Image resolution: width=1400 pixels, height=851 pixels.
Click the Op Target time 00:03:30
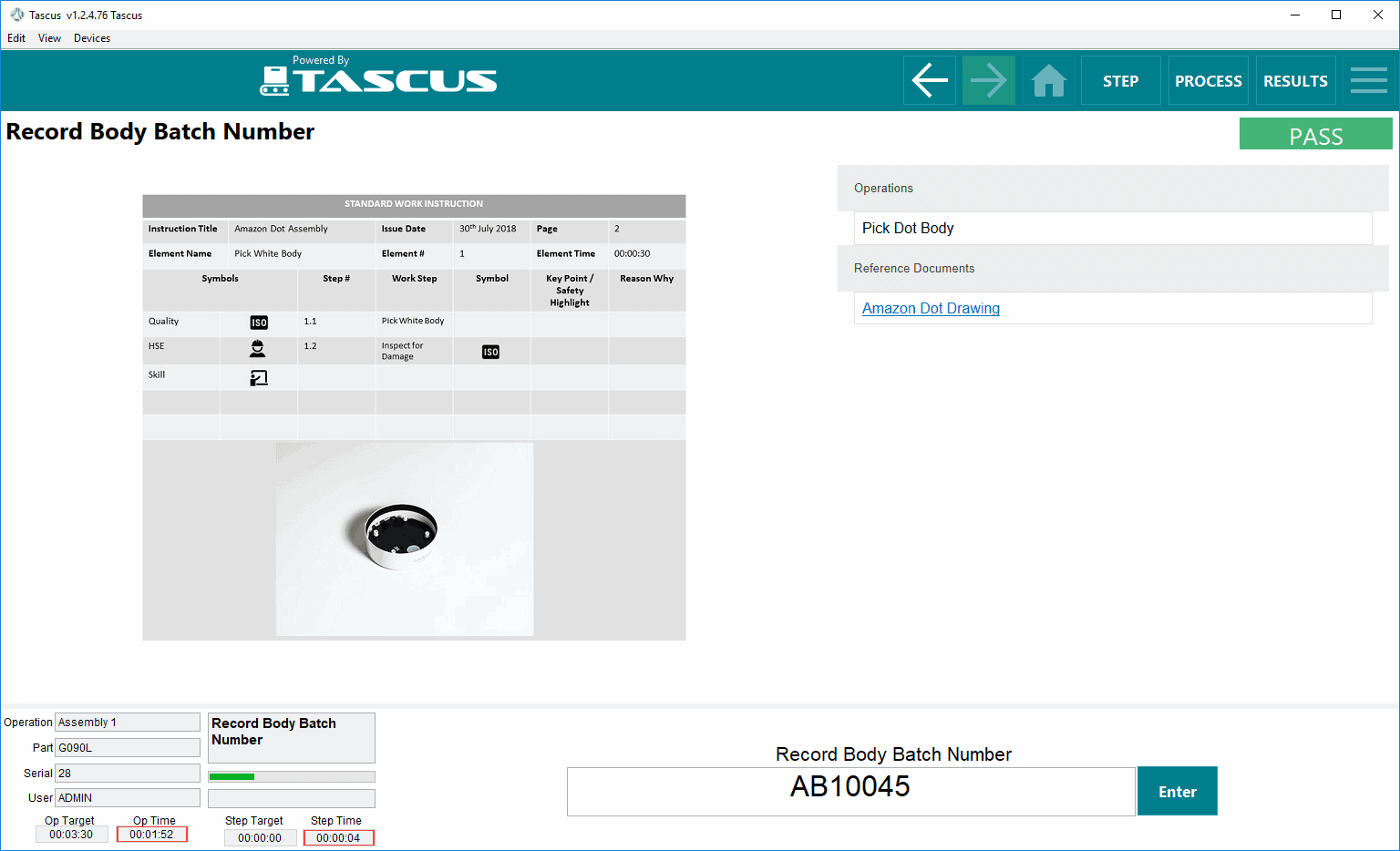pos(71,834)
